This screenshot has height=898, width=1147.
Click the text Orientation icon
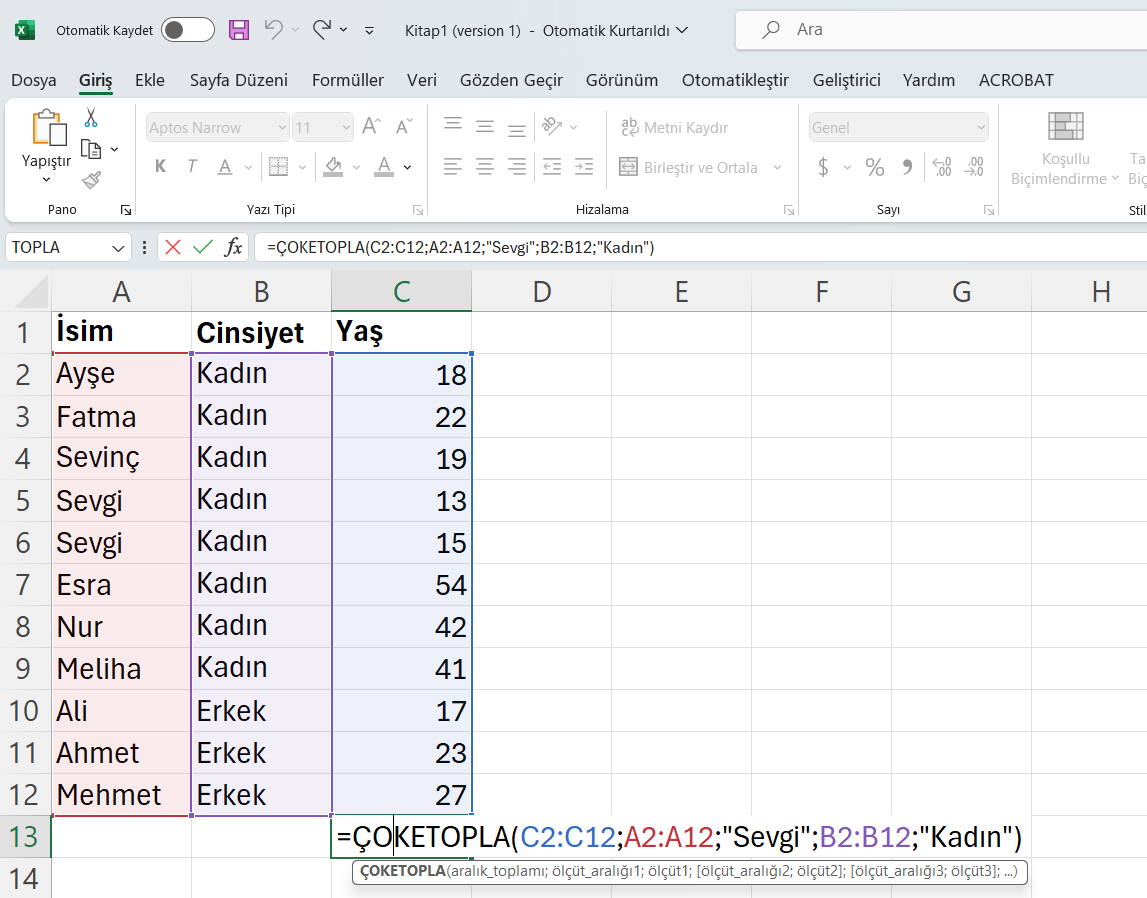[552, 127]
